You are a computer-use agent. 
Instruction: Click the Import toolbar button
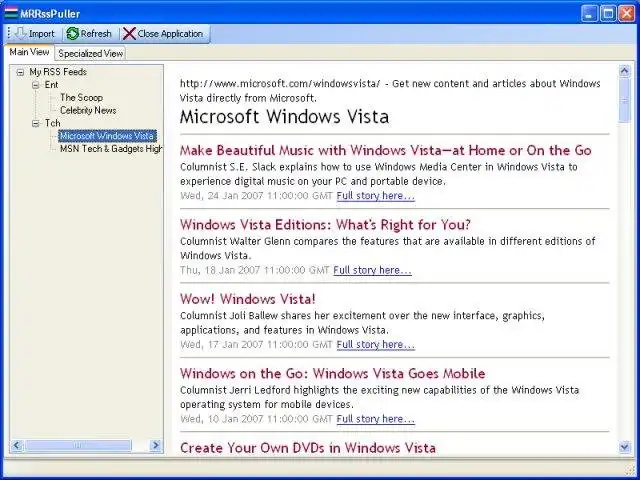pyautogui.click(x=35, y=34)
